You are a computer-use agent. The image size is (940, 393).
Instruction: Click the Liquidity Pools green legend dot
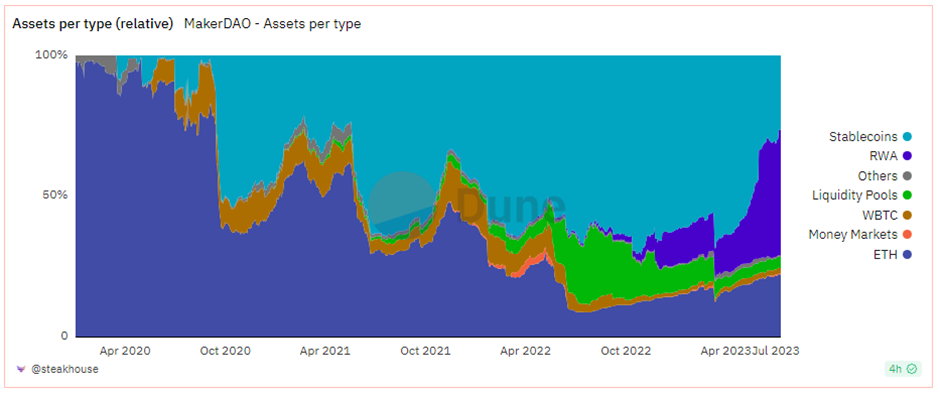908,195
